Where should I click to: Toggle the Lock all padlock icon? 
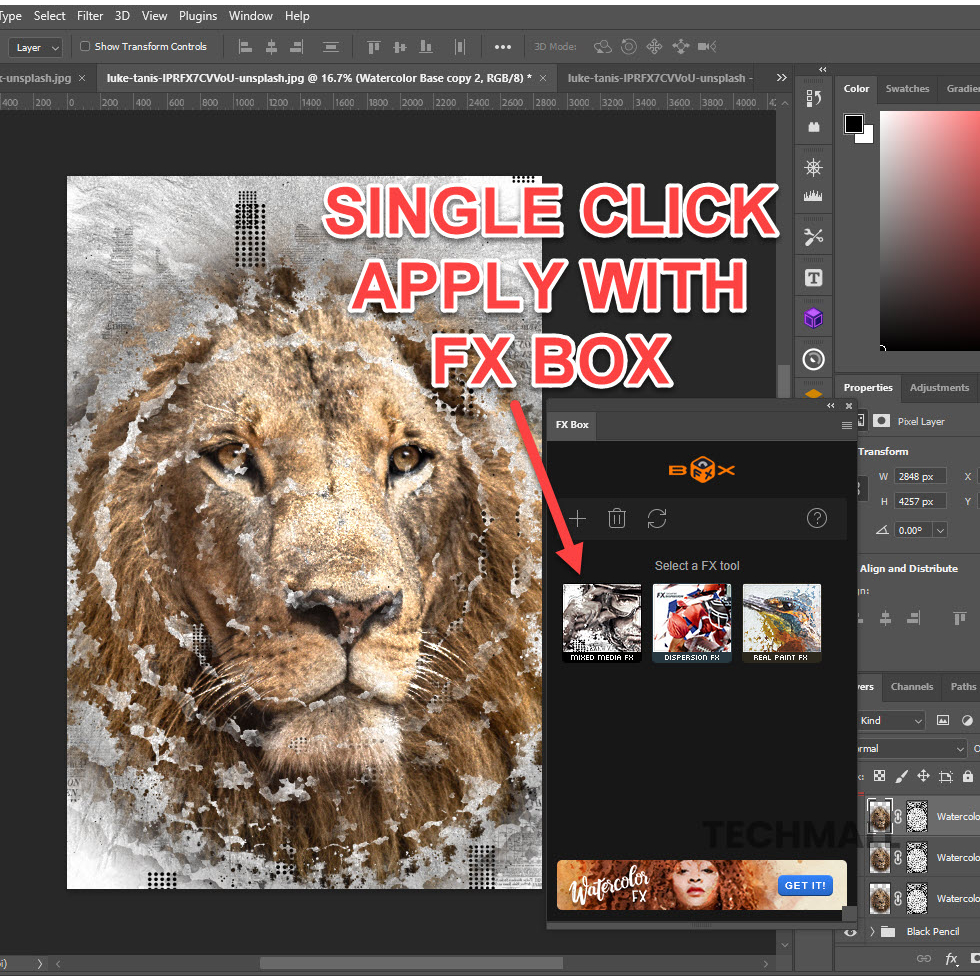point(967,776)
